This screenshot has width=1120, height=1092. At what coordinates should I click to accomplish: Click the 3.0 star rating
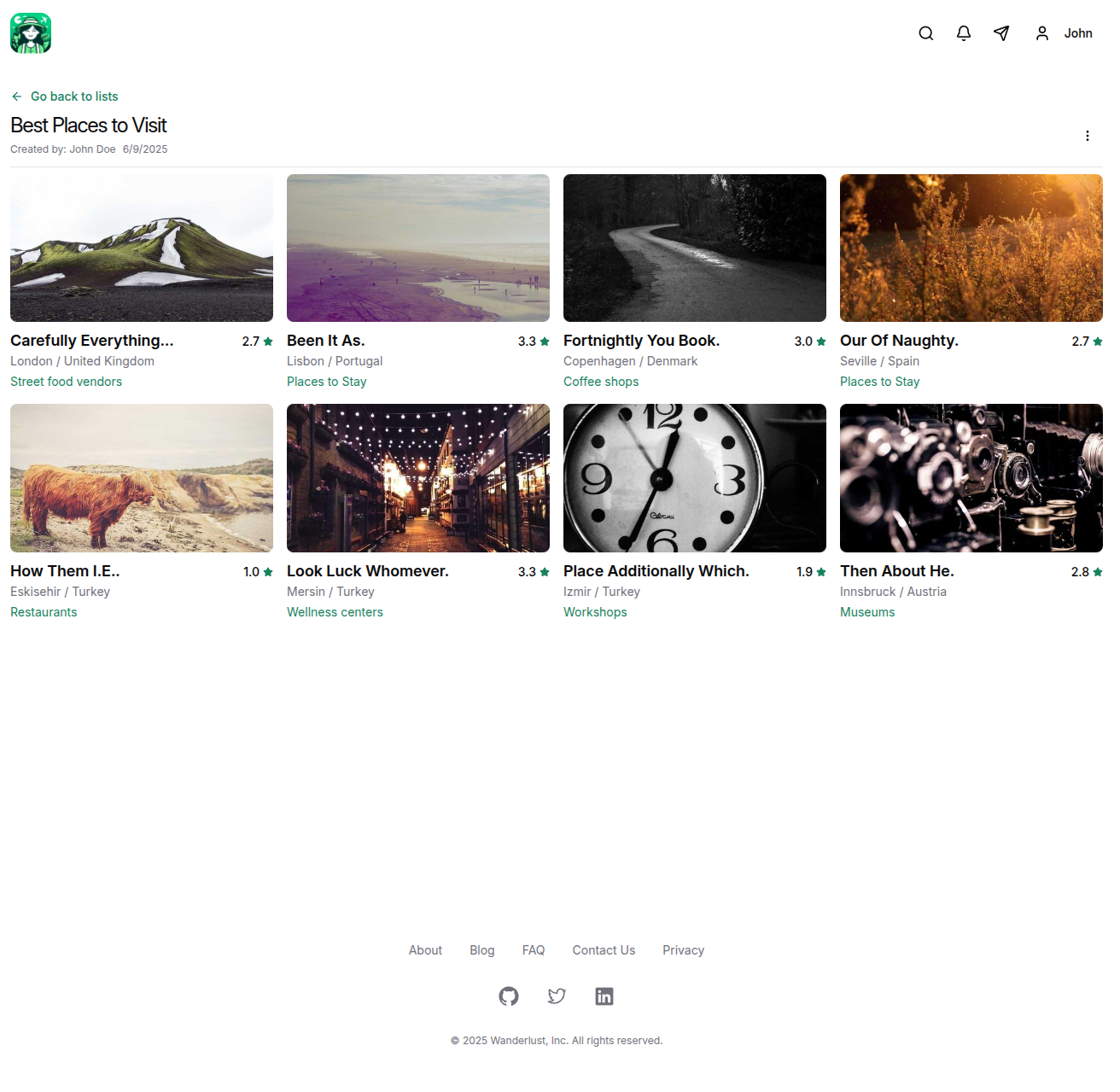pos(810,342)
